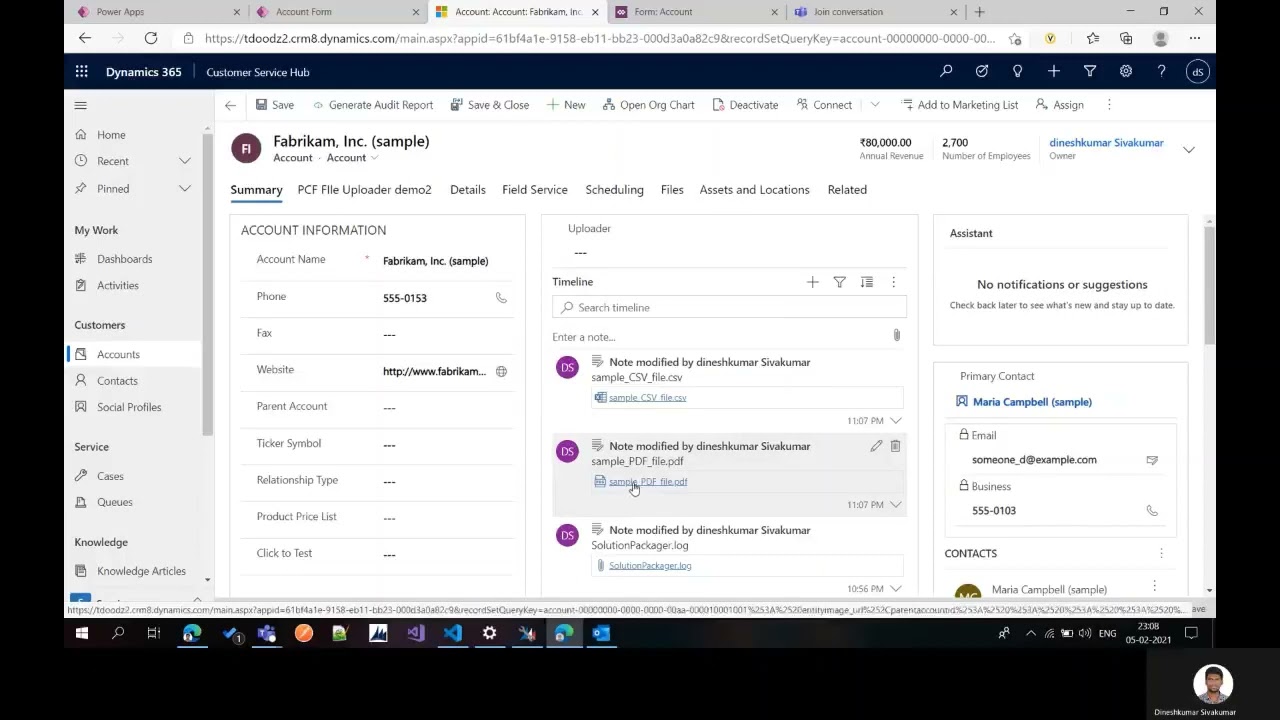Open the Details tab
The height and width of the screenshot is (720, 1280).
coord(467,190)
